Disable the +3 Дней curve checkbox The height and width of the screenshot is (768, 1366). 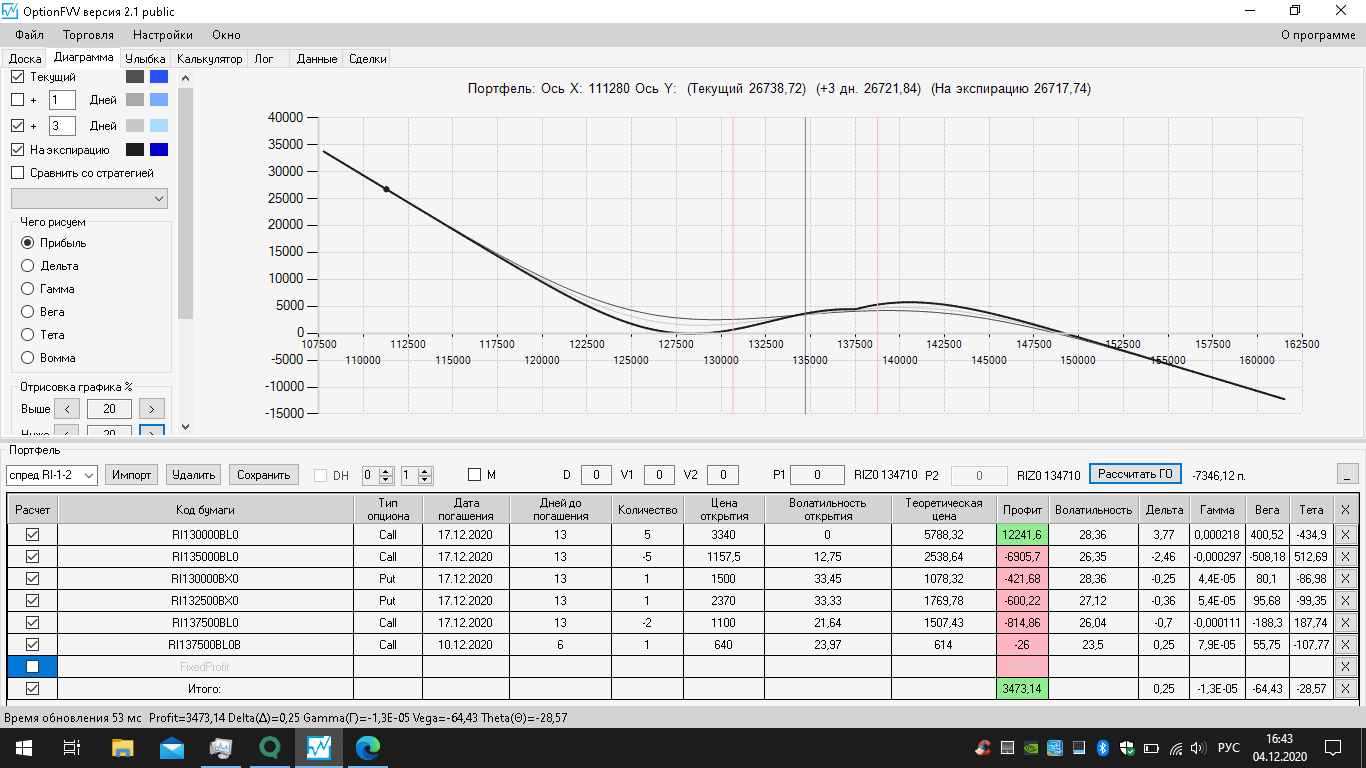tap(17, 126)
